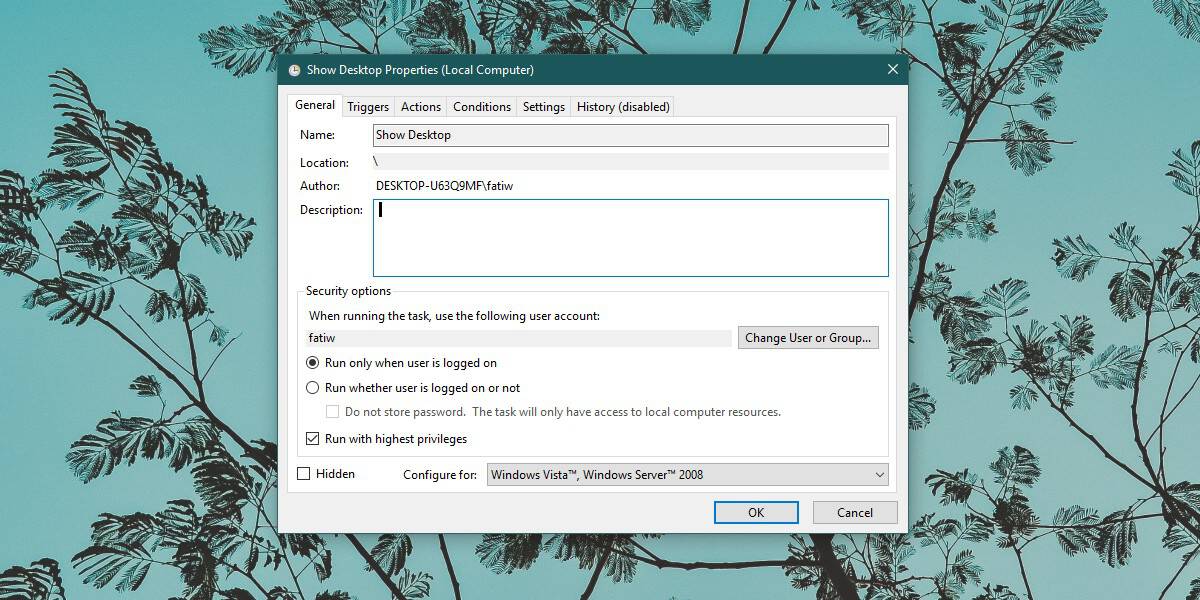Toggle Do not store password checkbox
Screen dimensions: 1200x600
click(x=333, y=412)
